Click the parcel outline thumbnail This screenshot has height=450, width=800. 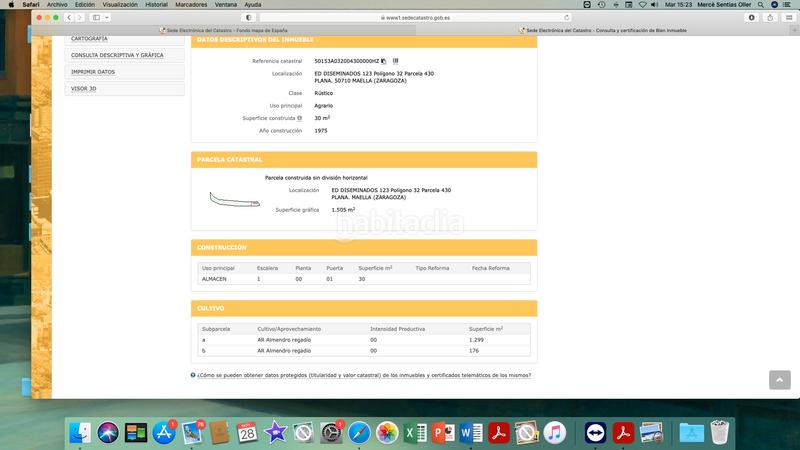(235, 199)
